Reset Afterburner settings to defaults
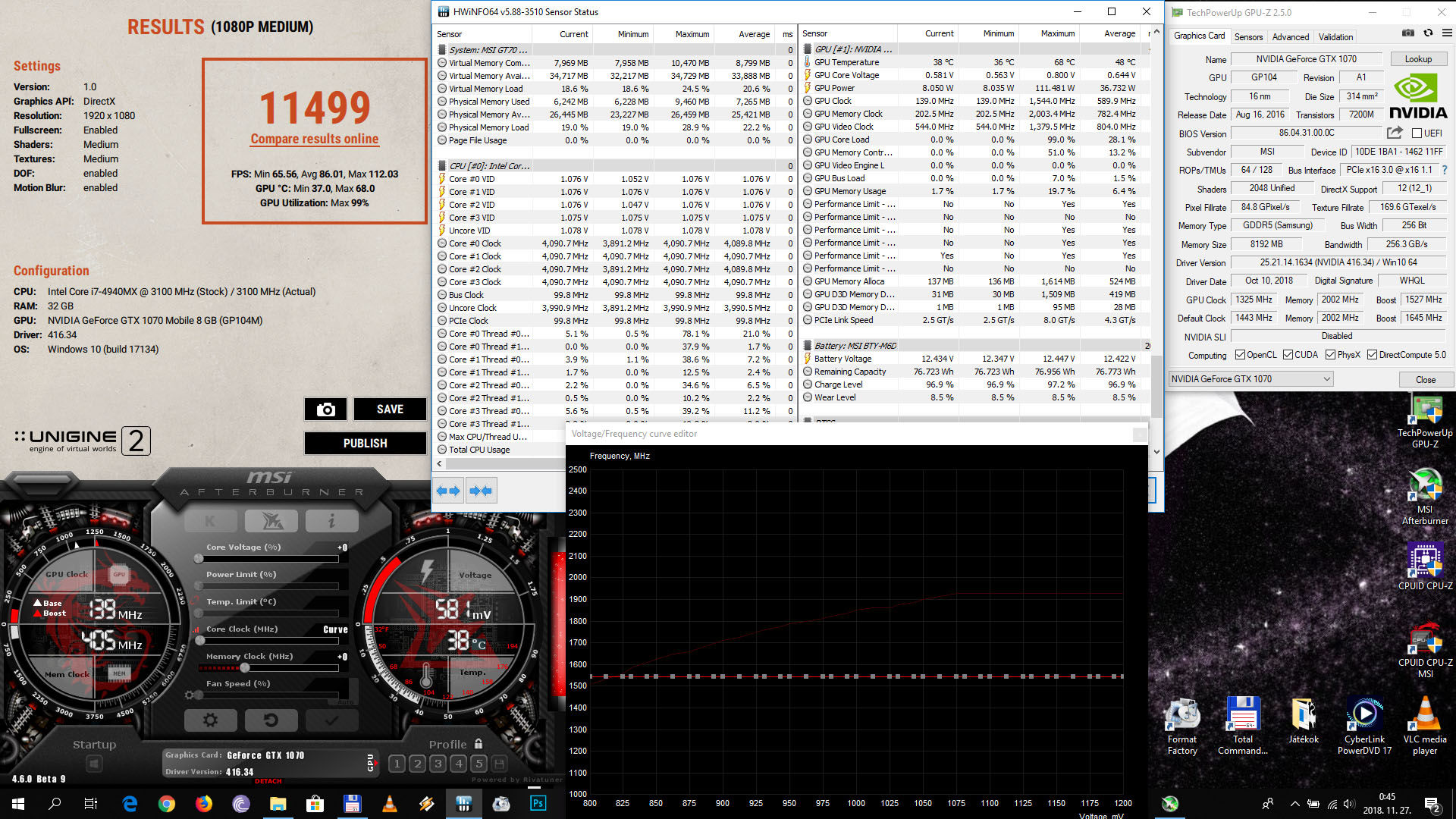Image resolution: width=1456 pixels, height=819 pixels. [x=271, y=720]
